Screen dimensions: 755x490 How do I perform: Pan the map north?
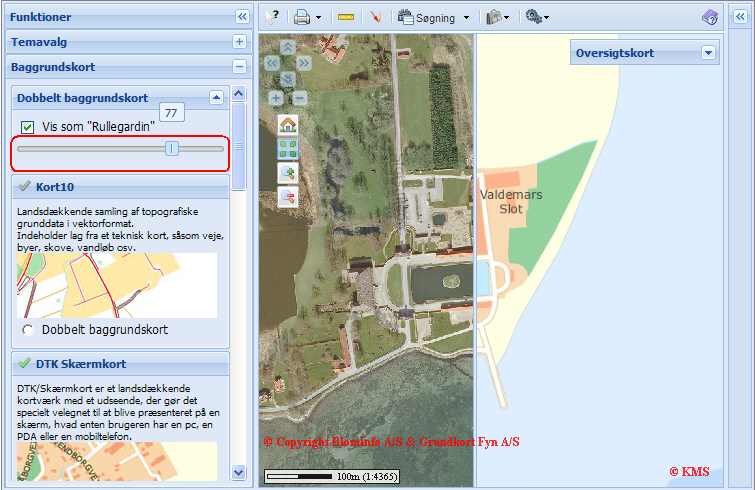click(288, 47)
